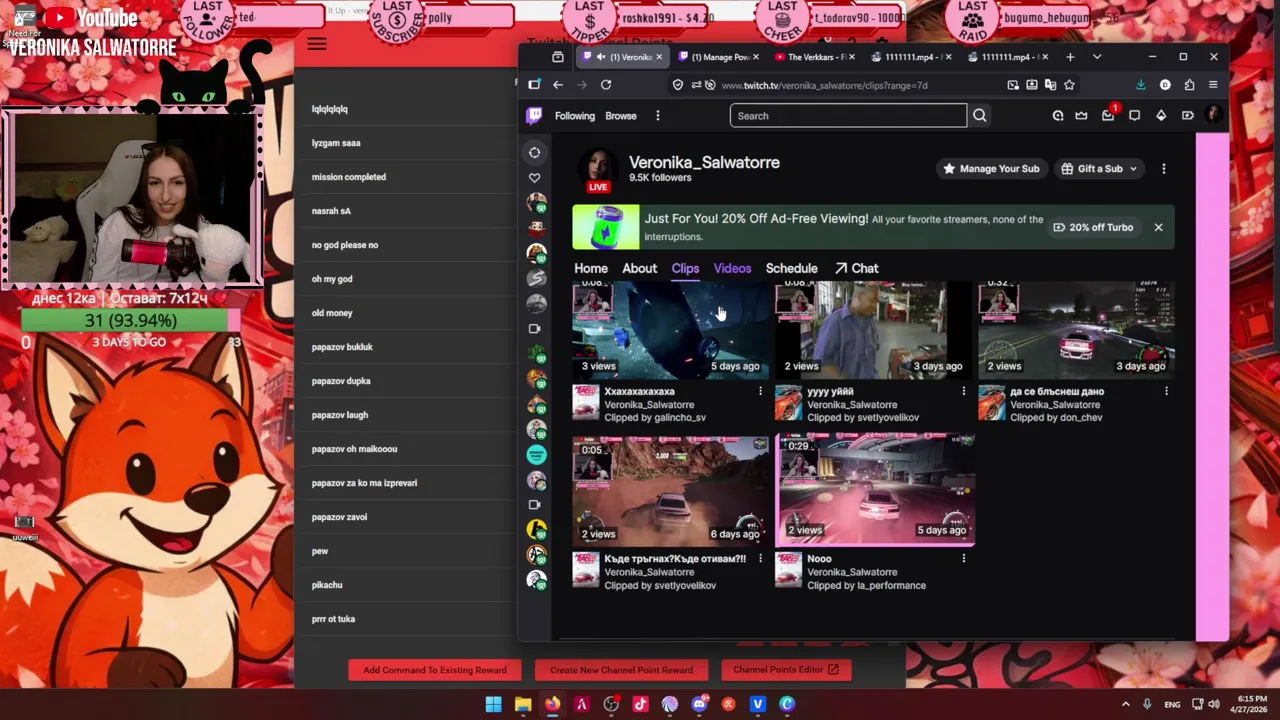Image resolution: width=1280 pixels, height=720 pixels.
Task: Open Twitch followed channels heart icon
Action: coord(534,178)
